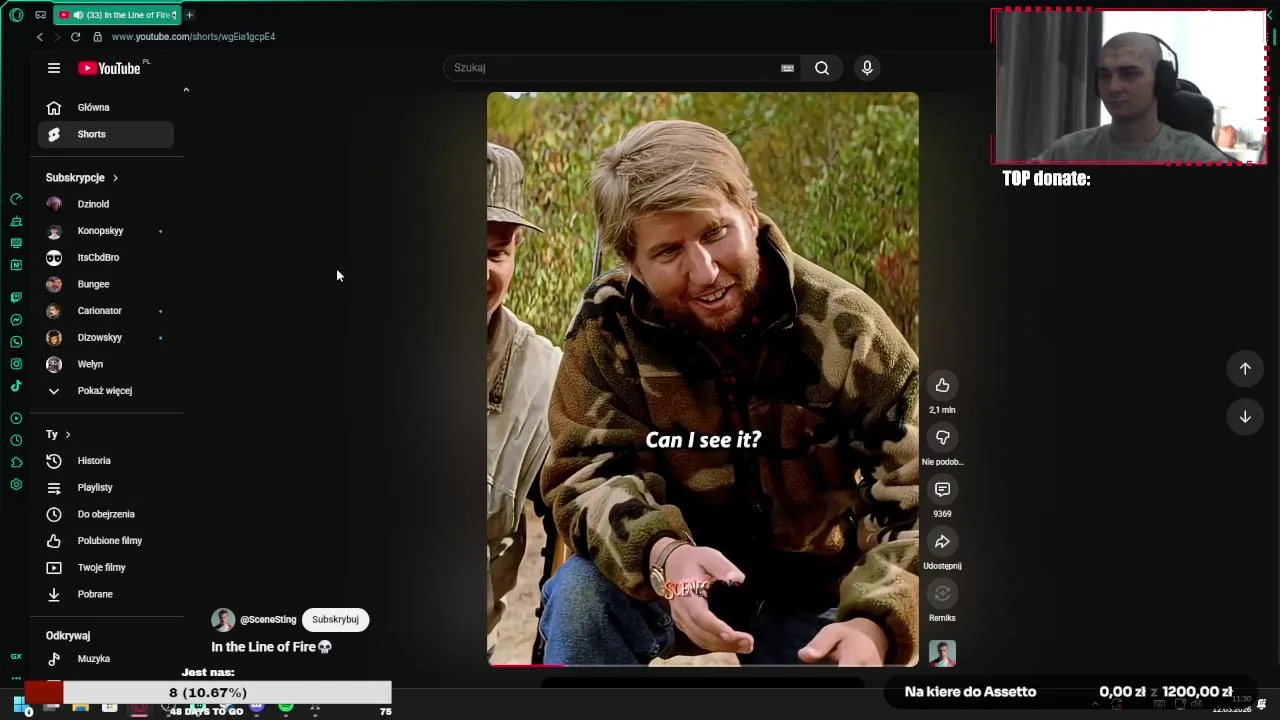
Task: Toggle the YouTube hamburger guide menu
Action: click(54, 68)
